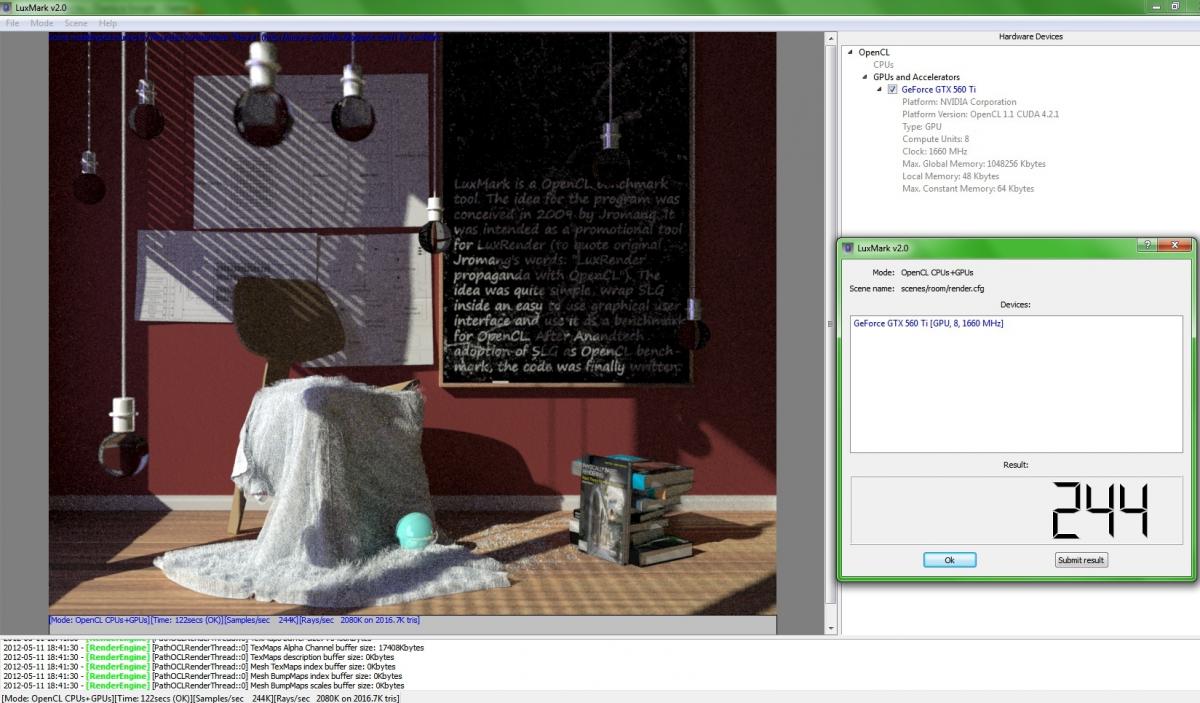Click the bottom status bar mode text
This screenshot has height=703, width=1200.
[x=200, y=697]
